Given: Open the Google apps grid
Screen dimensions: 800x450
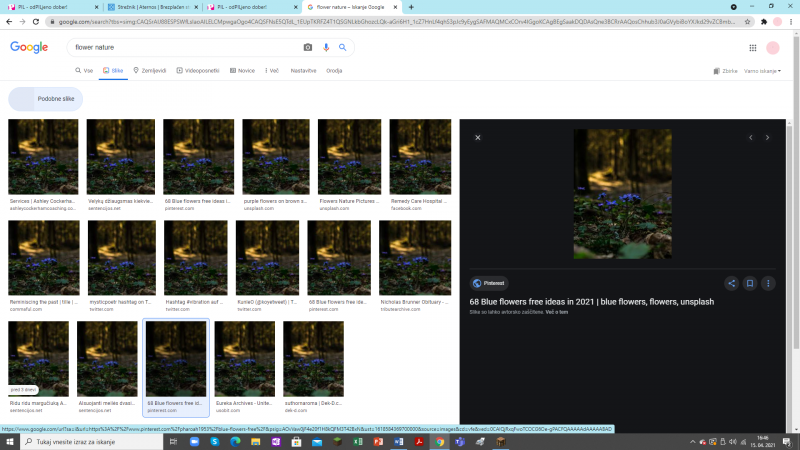Looking at the screenshot, I should (752, 48).
